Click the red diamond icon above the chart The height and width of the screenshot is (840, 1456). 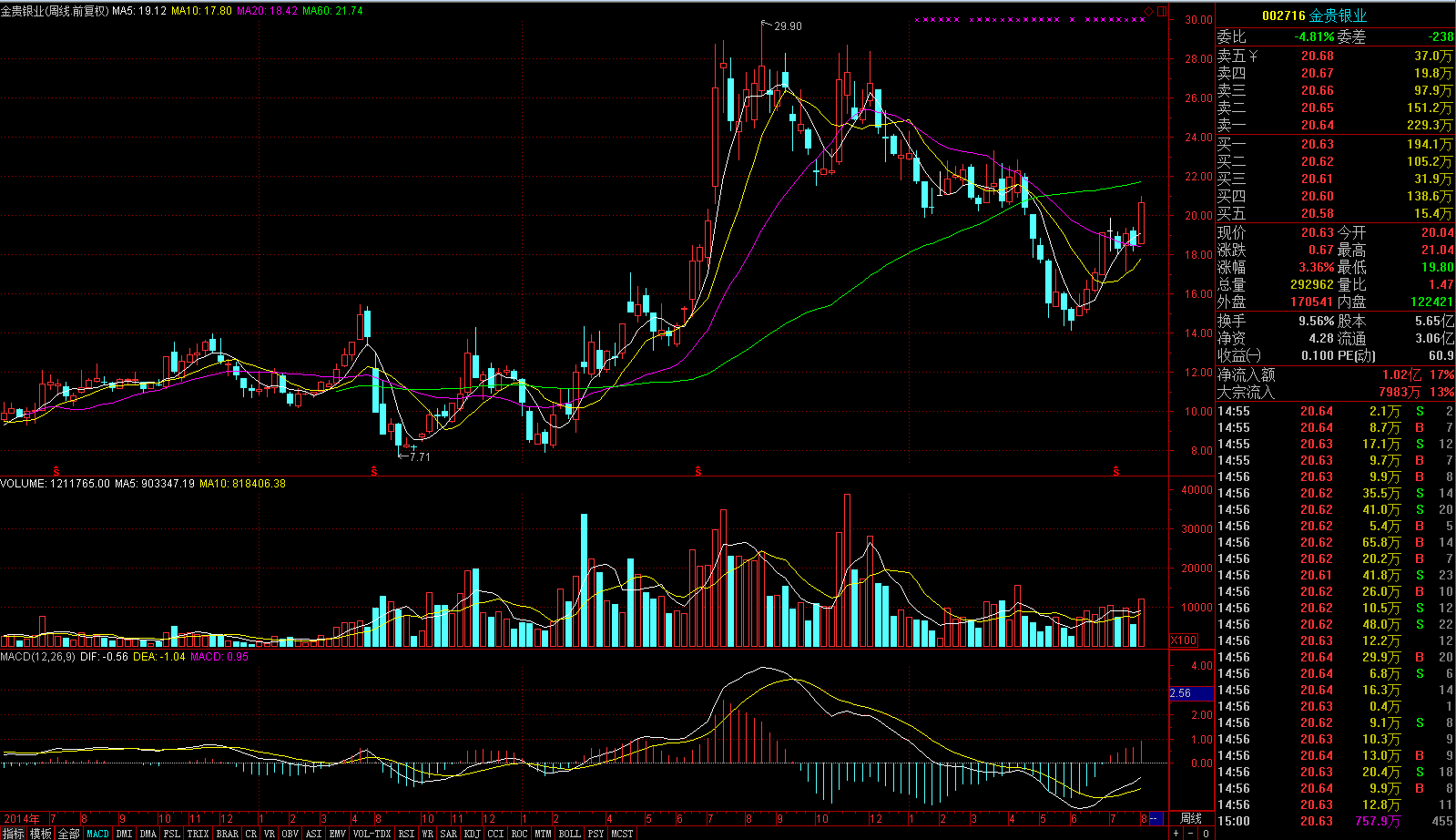click(1149, 11)
